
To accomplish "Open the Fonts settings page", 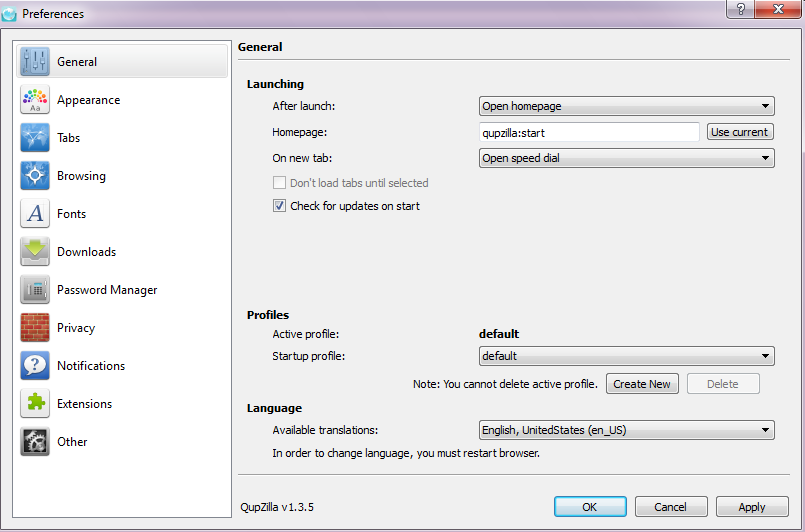I will [x=122, y=214].
